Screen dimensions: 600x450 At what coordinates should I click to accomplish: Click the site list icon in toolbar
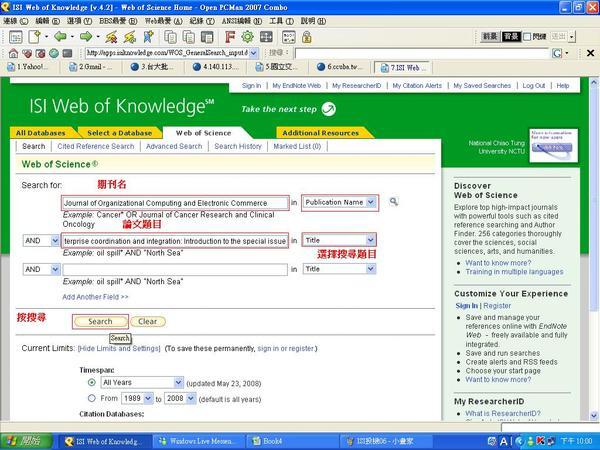tap(16, 37)
